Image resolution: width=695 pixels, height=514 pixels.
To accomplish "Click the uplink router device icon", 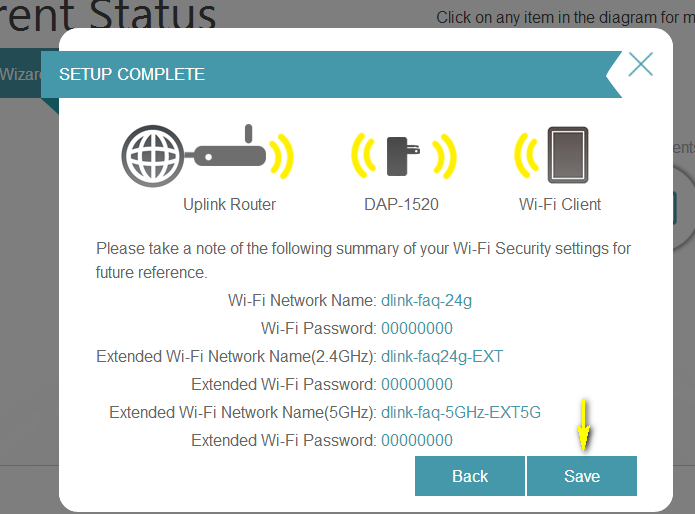I will click(232, 155).
